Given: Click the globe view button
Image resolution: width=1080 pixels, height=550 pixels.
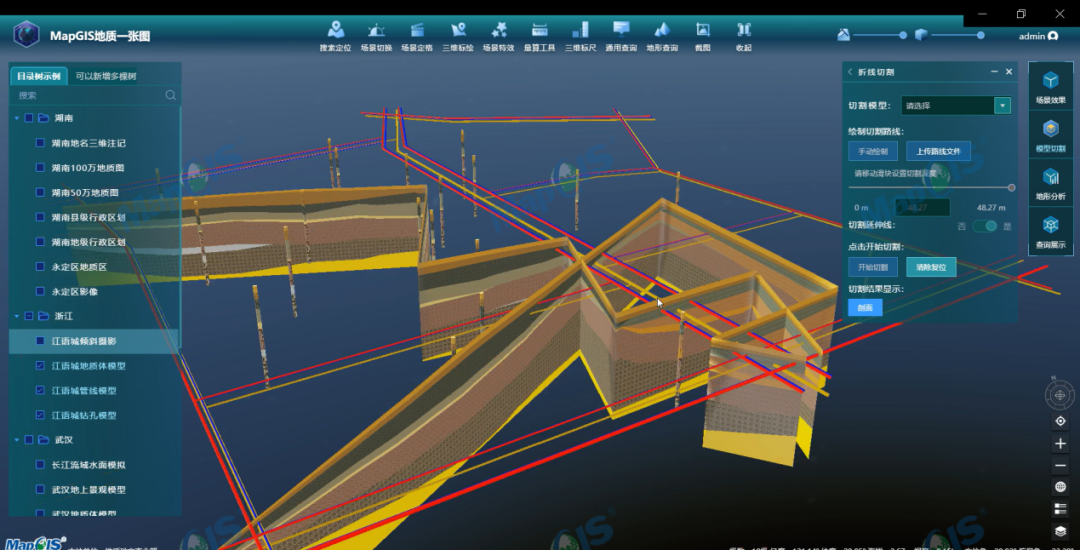Looking at the screenshot, I should tap(1061, 487).
